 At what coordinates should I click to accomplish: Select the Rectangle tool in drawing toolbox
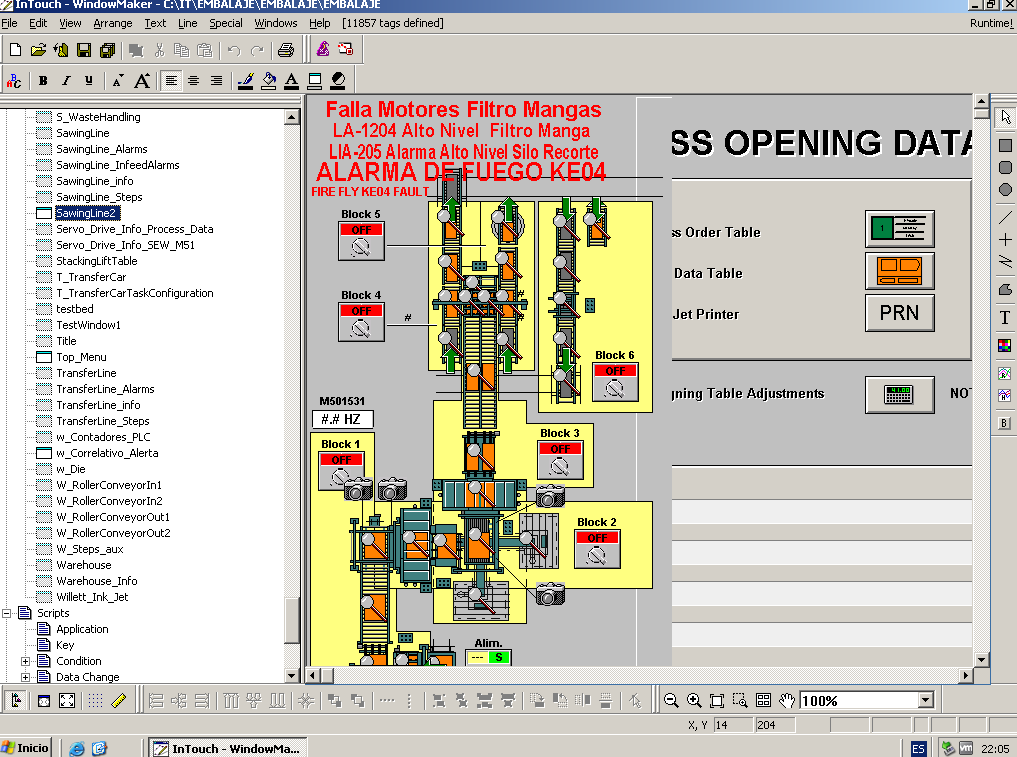coord(1005,146)
